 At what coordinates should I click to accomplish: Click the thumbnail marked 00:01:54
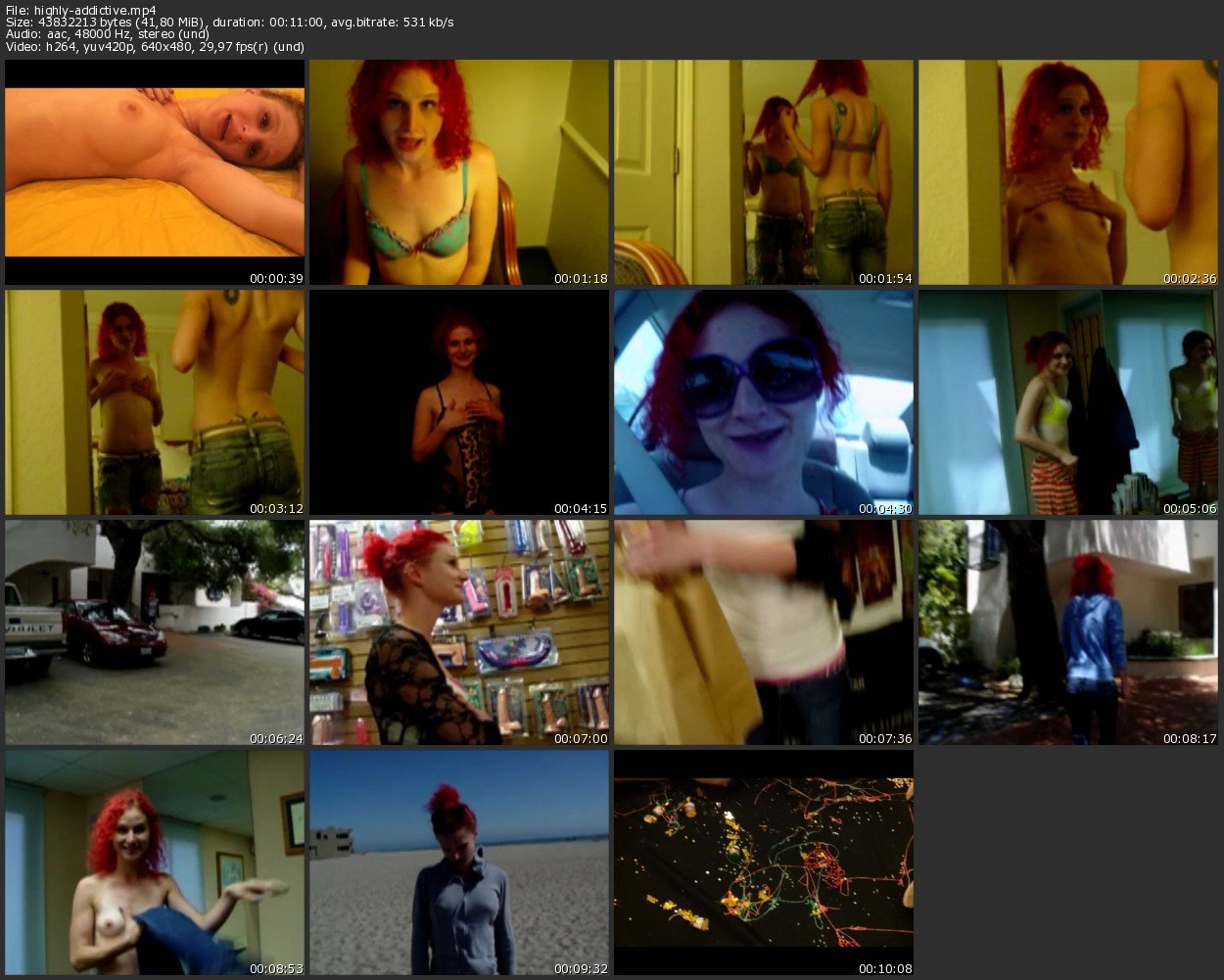point(764,172)
